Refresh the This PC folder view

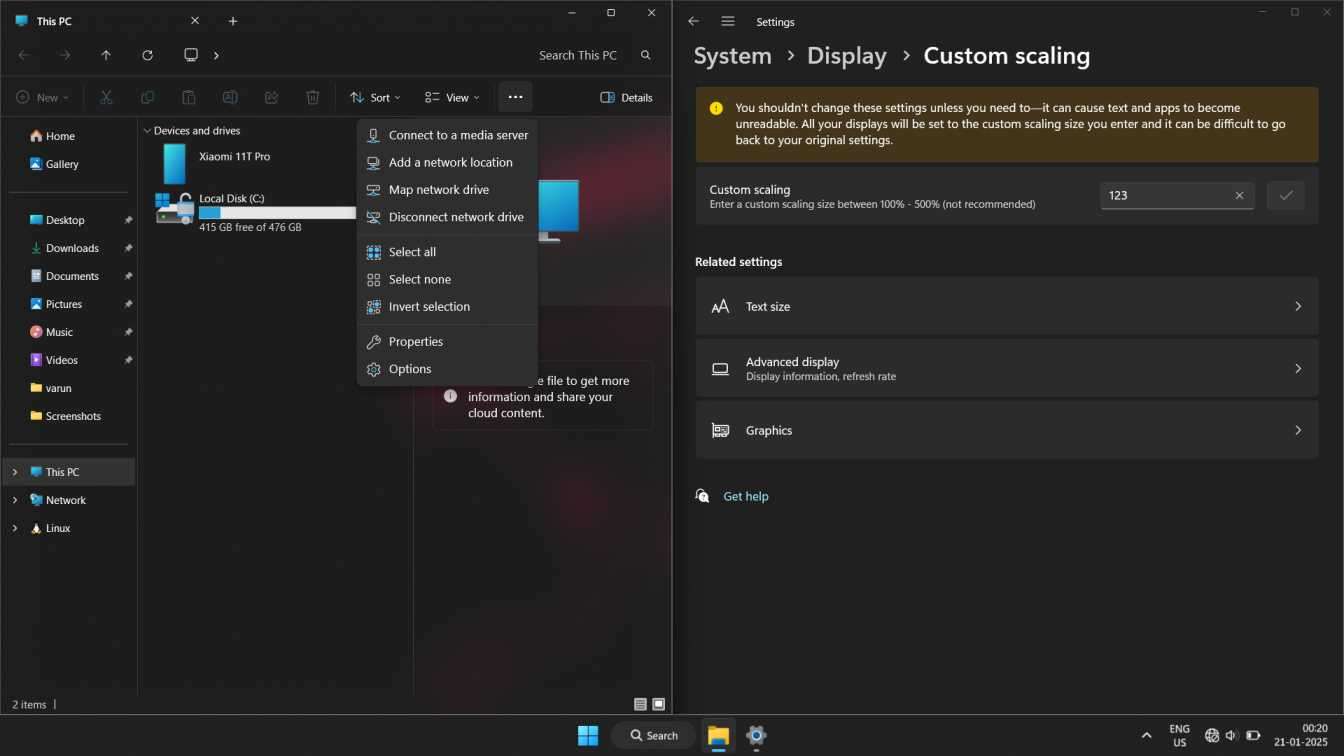147,55
